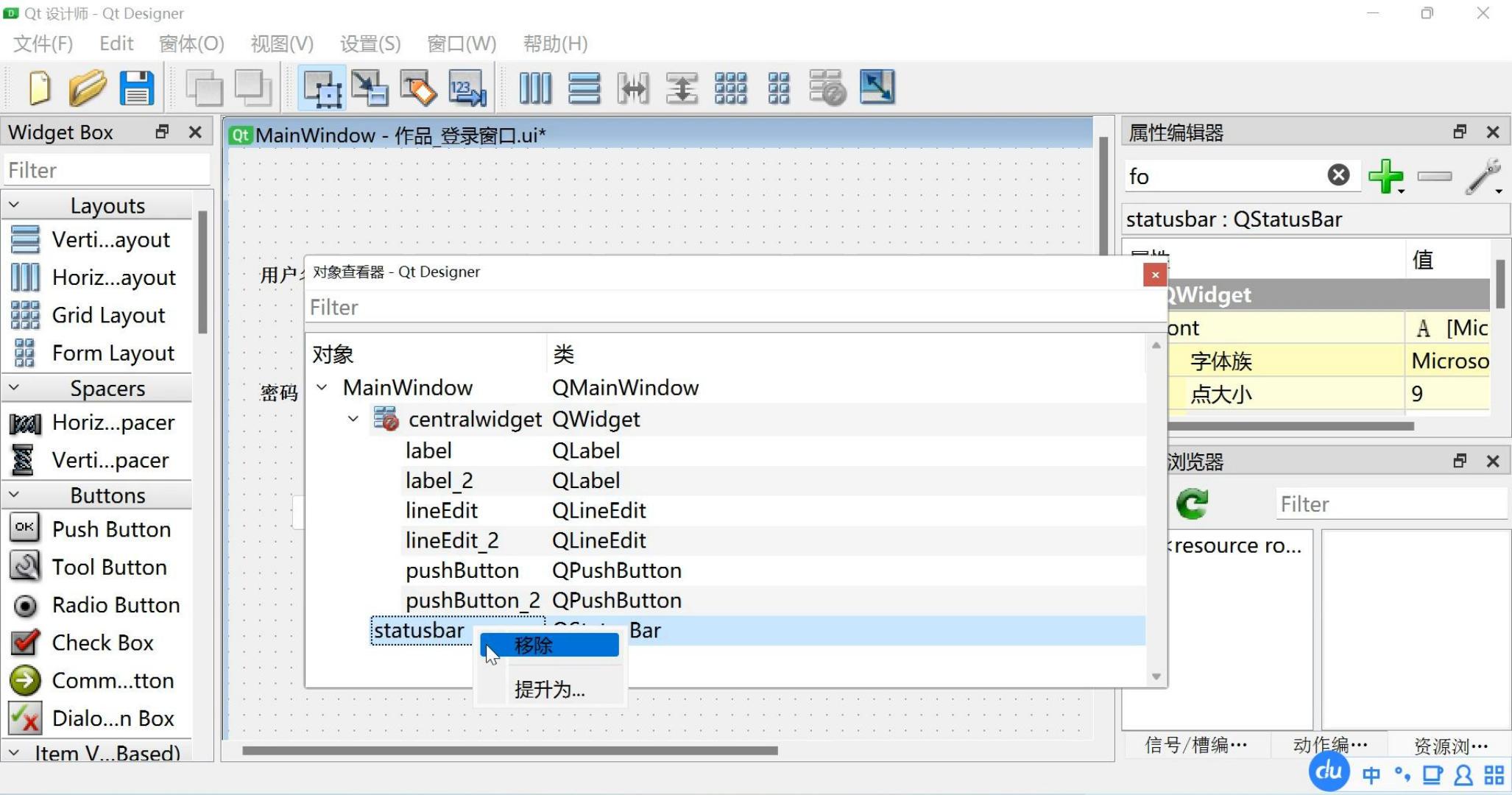The width and height of the screenshot is (1512, 795).
Task: Click the New Form toolbar icon
Action: tap(39, 88)
